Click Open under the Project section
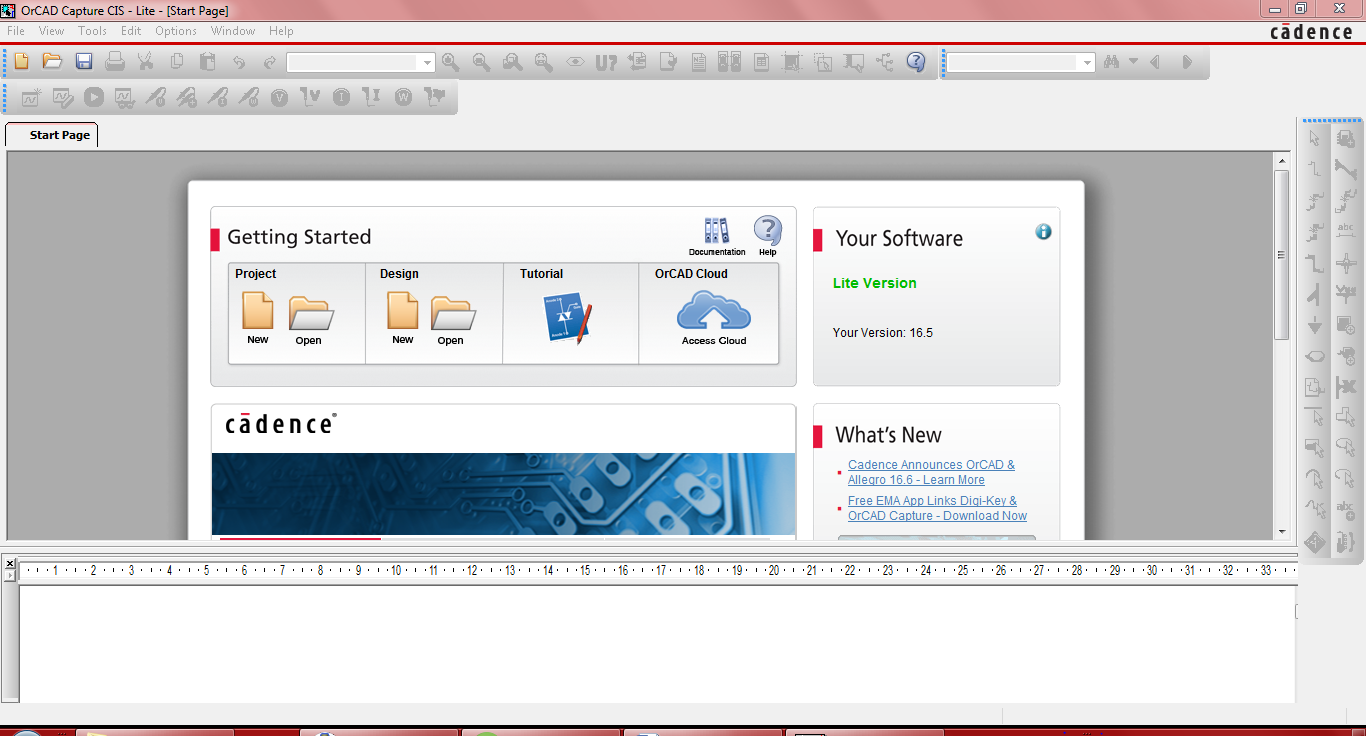Image resolution: width=1366 pixels, height=736 pixels. 310,320
